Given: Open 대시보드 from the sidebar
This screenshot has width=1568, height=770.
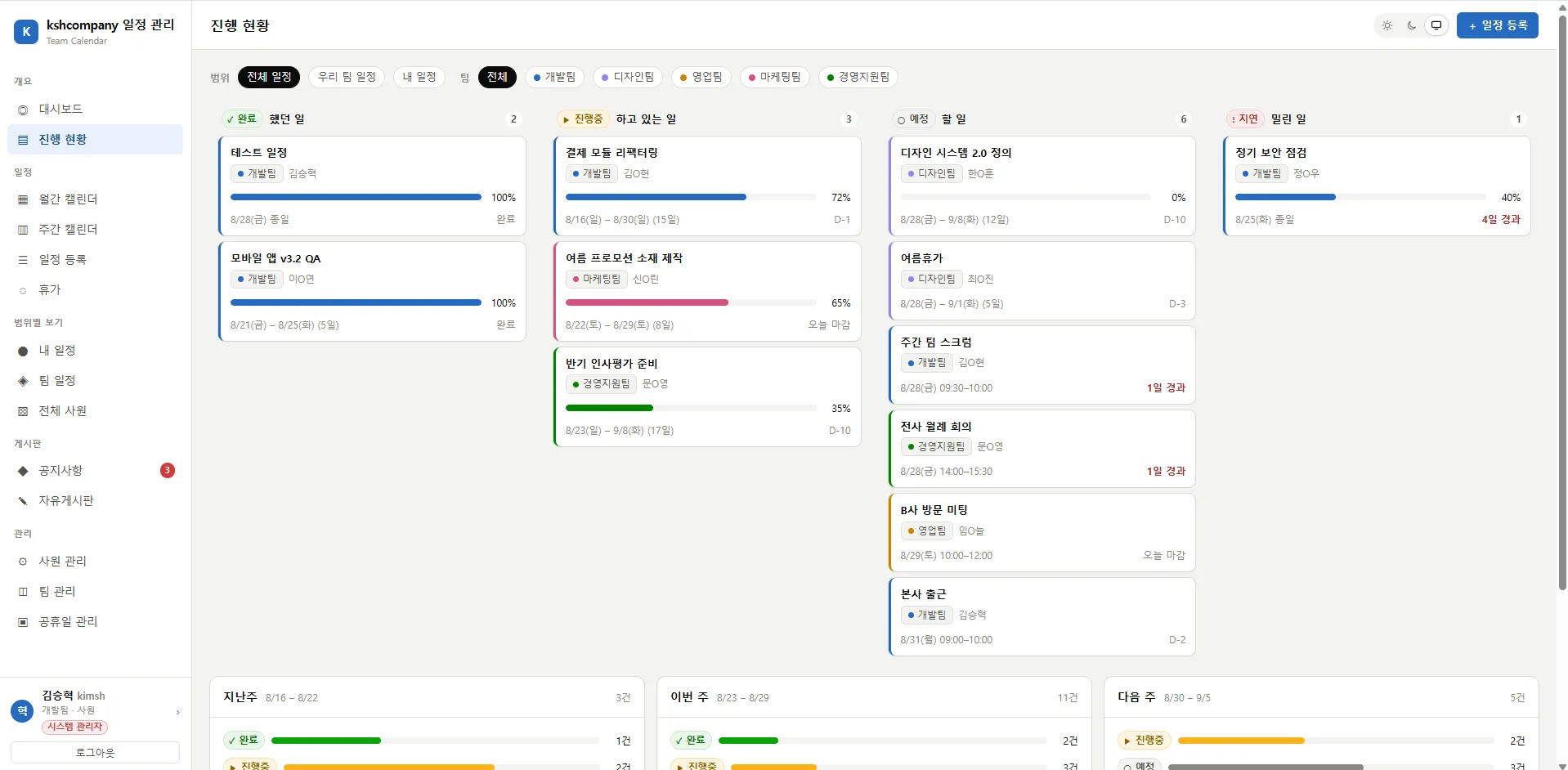Looking at the screenshot, I should (95, 110).
